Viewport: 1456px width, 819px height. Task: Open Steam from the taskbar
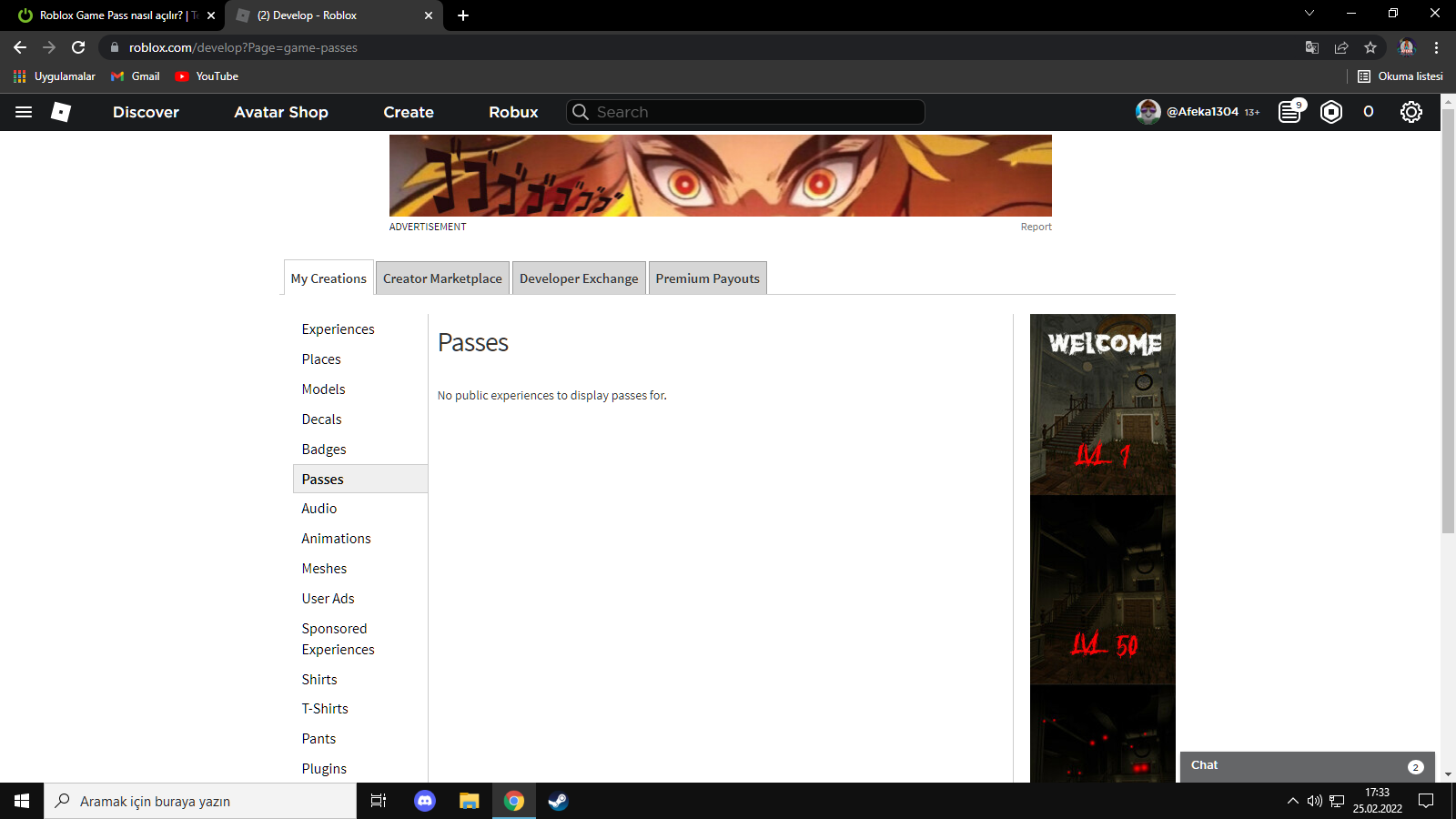(558, 801)
